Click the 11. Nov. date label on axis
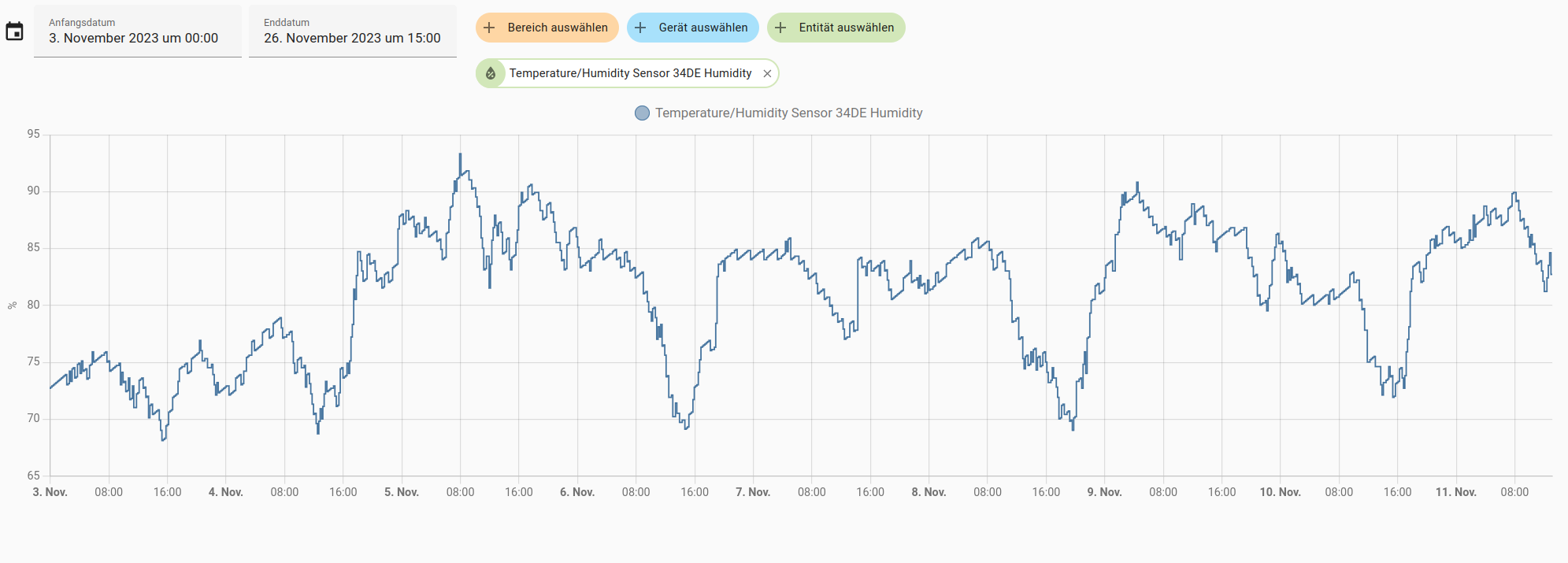This screenshot has width=1568, height=563. [1455, 492]
